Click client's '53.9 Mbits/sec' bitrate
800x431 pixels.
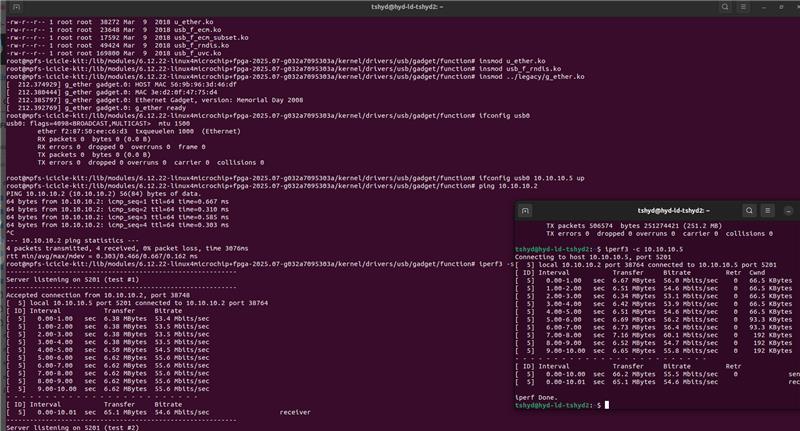[690, 304]
